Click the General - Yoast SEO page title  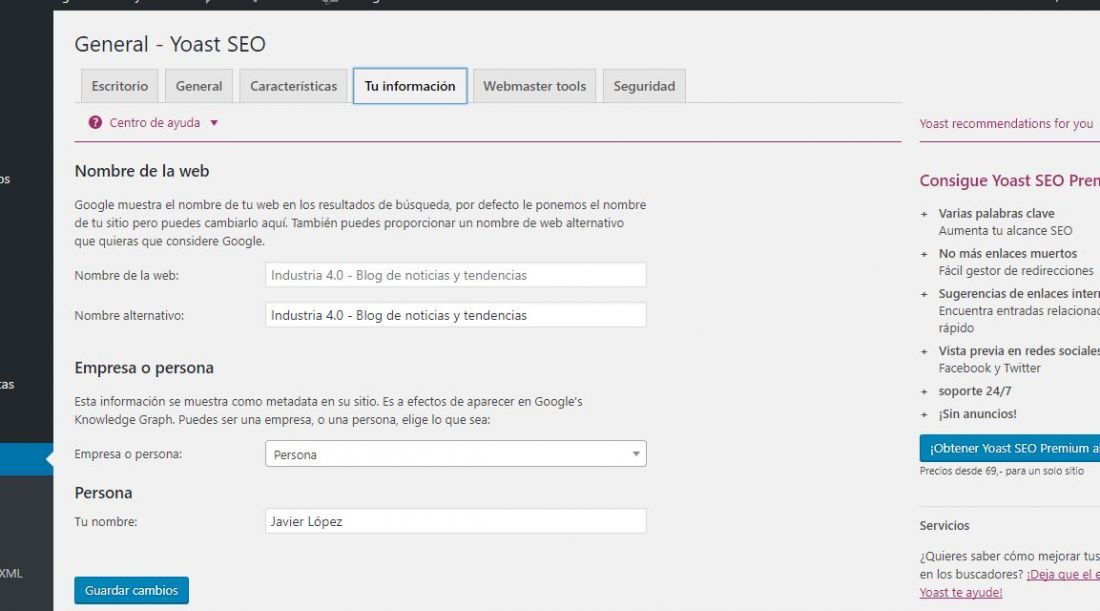pos(170,44)
